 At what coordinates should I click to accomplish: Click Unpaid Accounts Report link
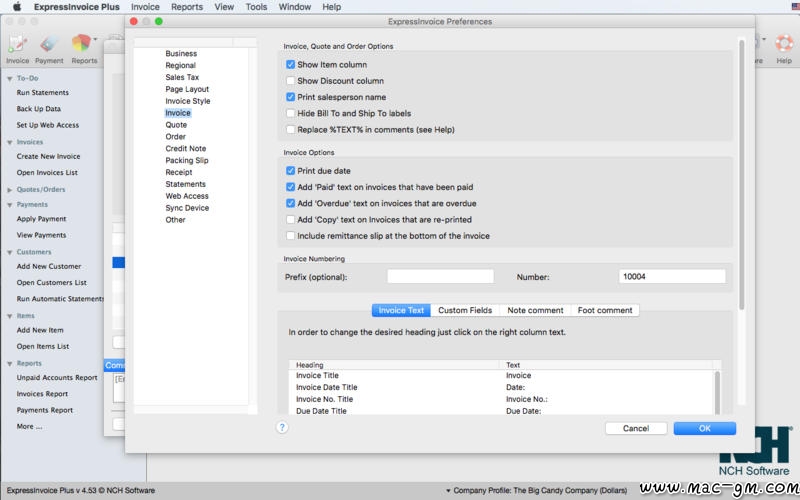57,378
